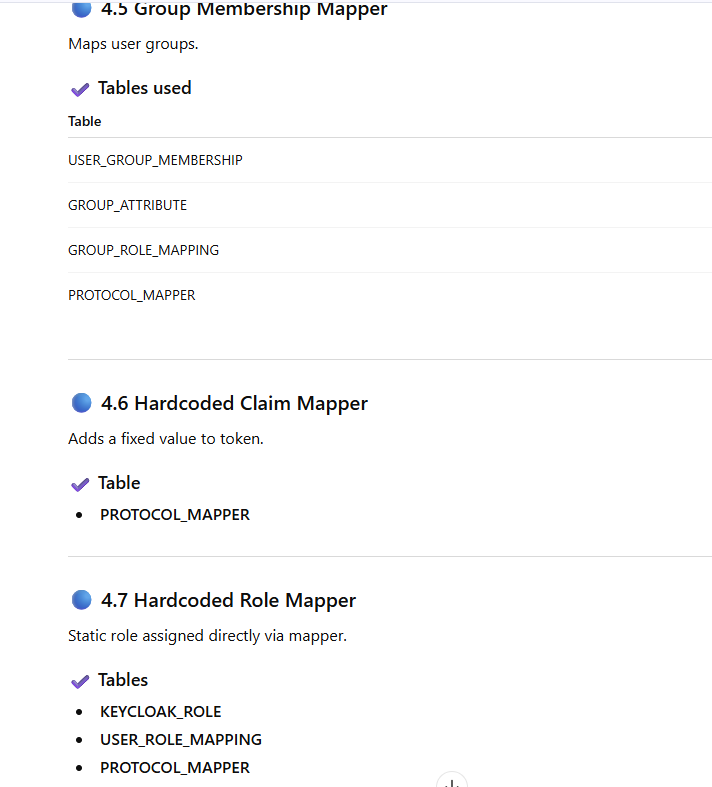Viewport: 712px width, 787px height.
Task: Click the 'Adds a fixed value to token.' text
Action: click(x=165, y=438)
